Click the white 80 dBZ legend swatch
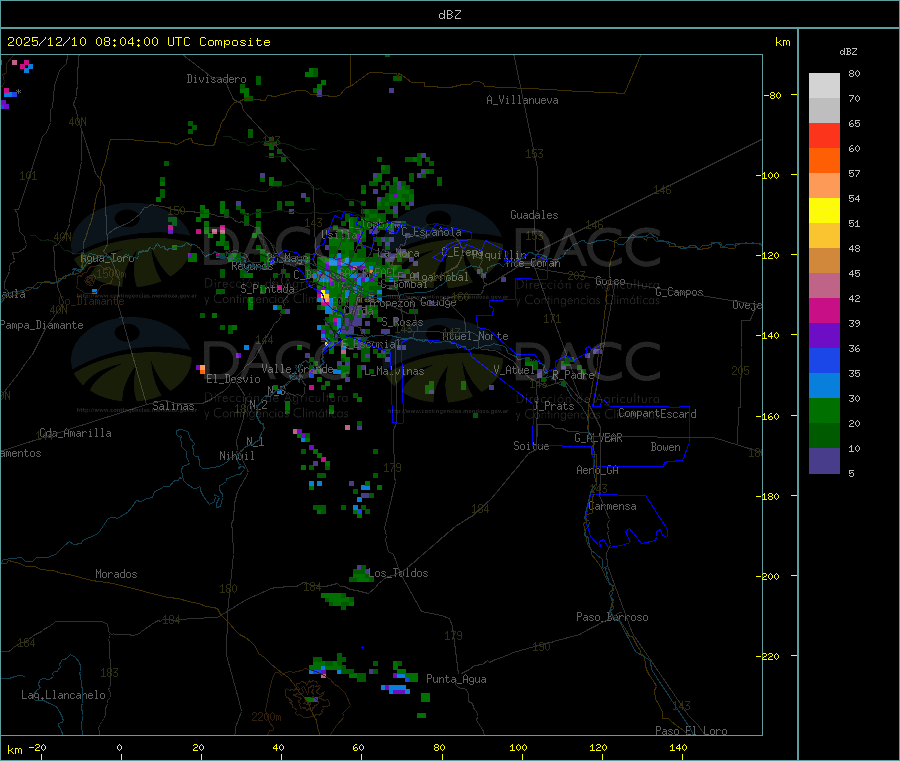The height and width of the screenshot is (761, 900). click(x=824, y=86)
